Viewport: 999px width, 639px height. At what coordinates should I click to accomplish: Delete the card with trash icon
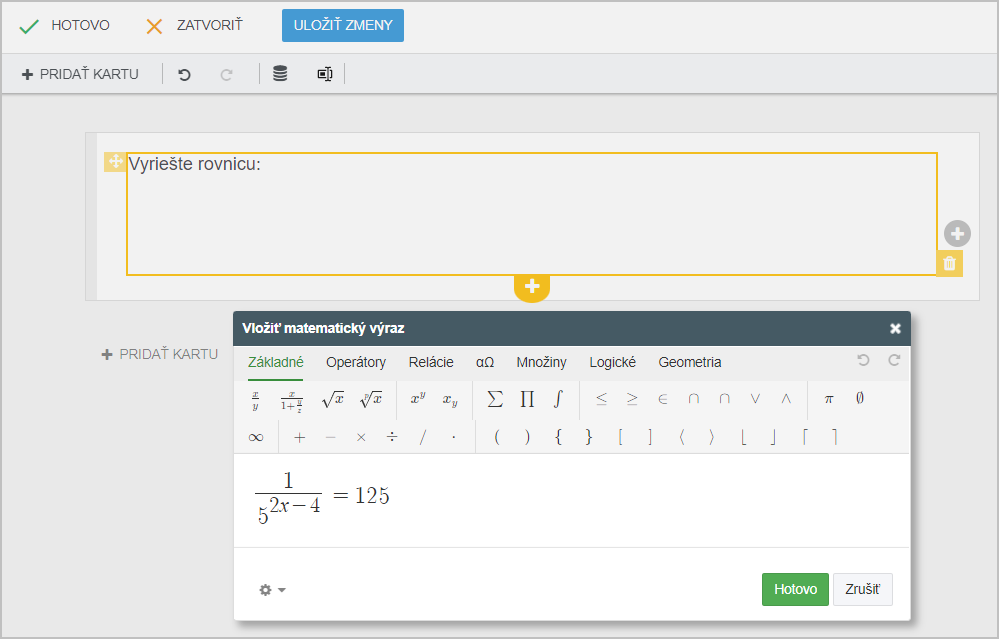pos(950,264)
